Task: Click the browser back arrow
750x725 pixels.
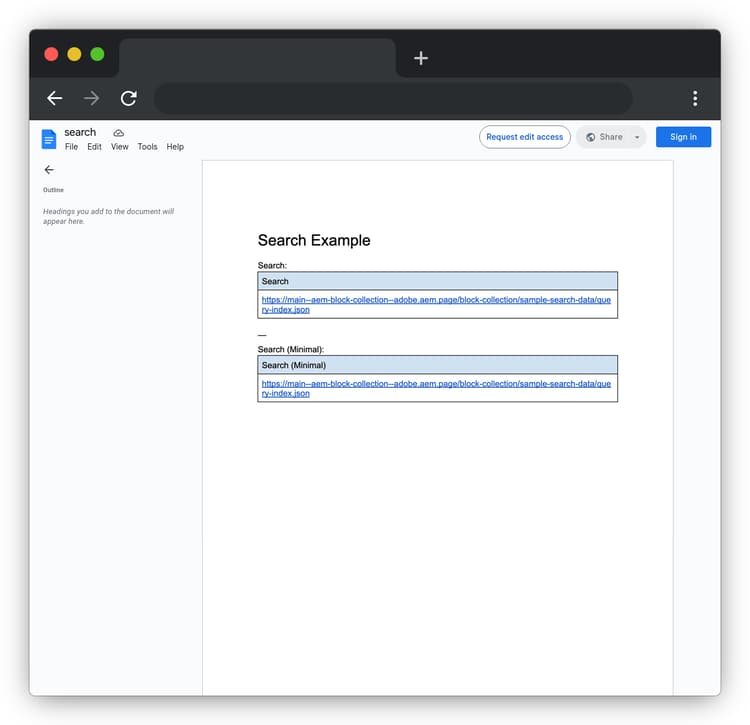Action: [55, 98]
